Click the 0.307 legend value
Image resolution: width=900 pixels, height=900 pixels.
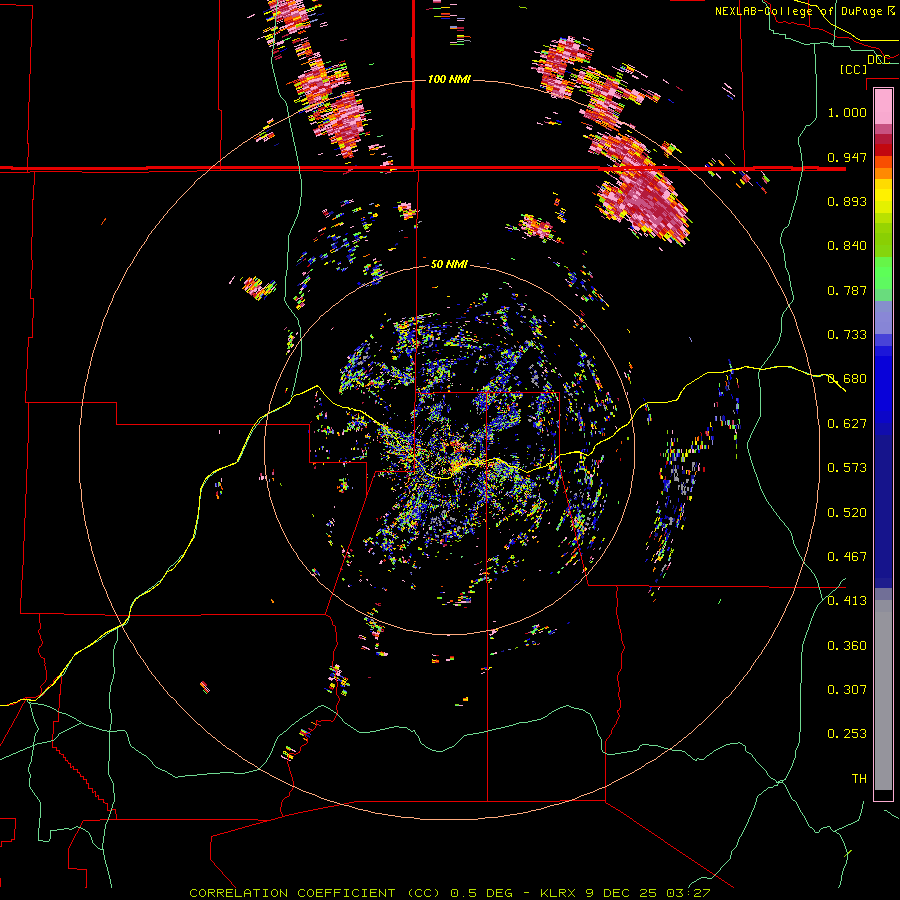(x=847, y=690)
